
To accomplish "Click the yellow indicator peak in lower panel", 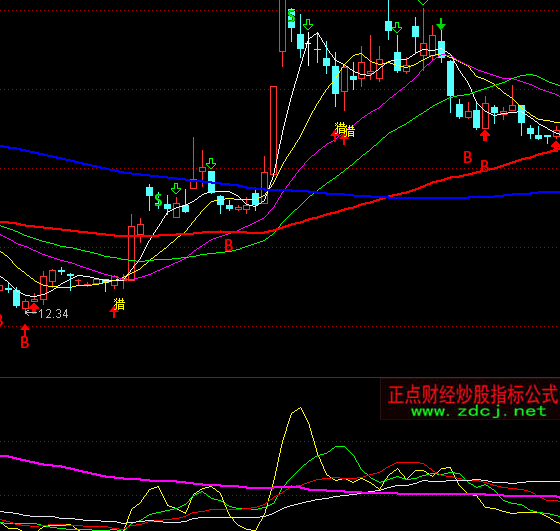I will (x=300, y=408).
